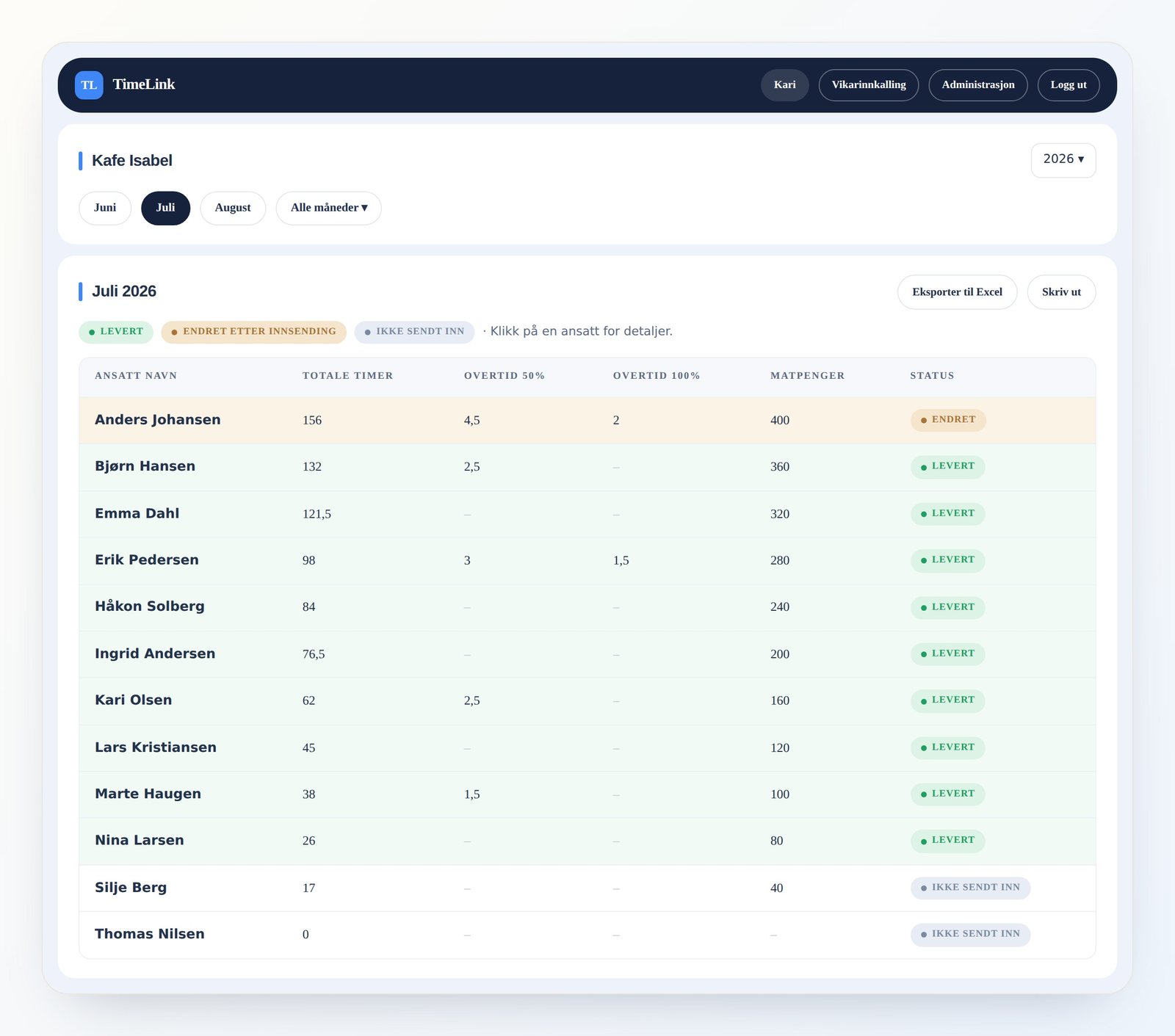Viewport: 1175px width, 1036px height.
Task: Open details for Silje Berg
Action: [x=587, y=888]
